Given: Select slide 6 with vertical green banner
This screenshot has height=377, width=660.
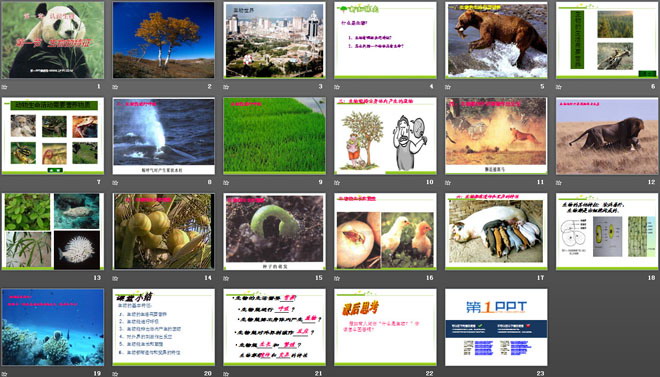Looking at the screenshot, I should 607,40.
